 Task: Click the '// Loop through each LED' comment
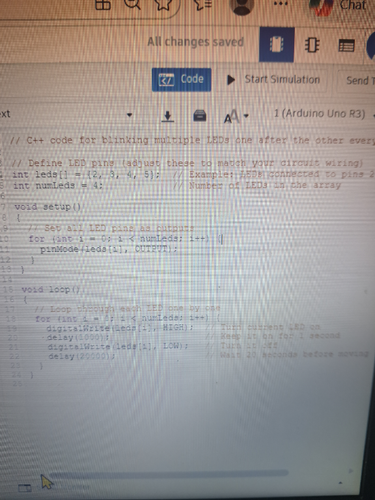[x=127, y=309]
